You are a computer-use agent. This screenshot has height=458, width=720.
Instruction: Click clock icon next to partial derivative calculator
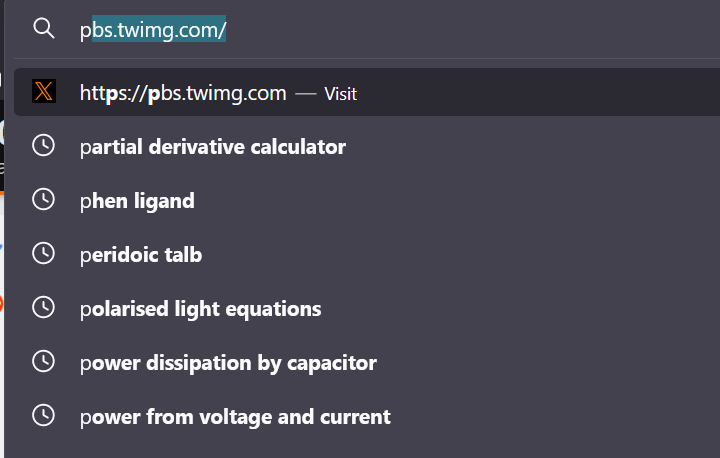tap(44, 146)
